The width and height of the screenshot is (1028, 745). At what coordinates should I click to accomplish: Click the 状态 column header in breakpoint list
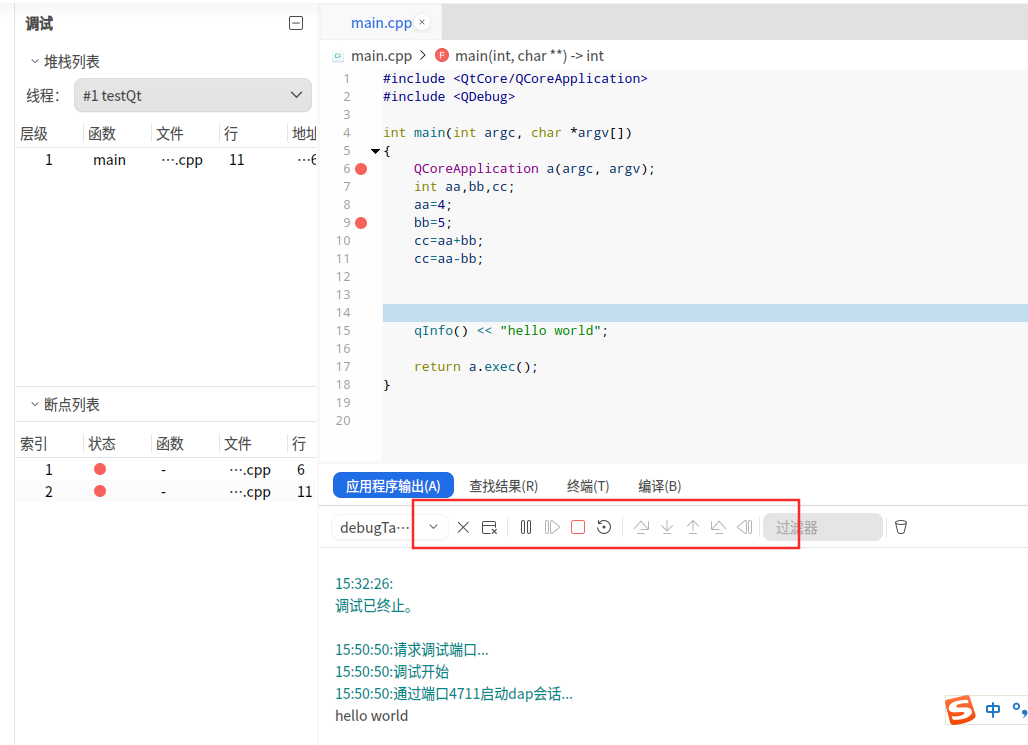(x=102, y=444)
